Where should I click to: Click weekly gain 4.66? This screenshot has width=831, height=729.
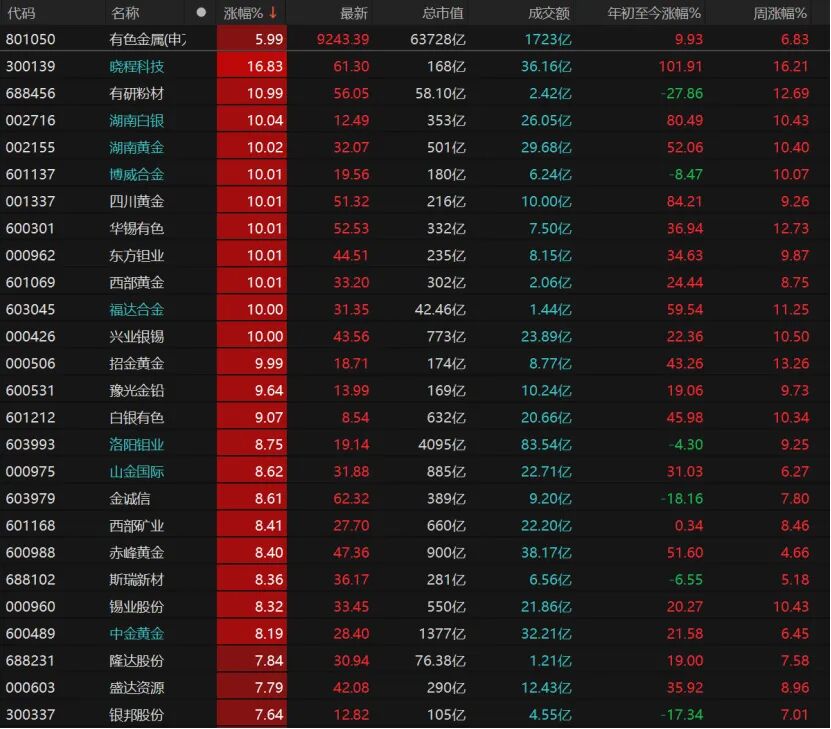point(794,553)
